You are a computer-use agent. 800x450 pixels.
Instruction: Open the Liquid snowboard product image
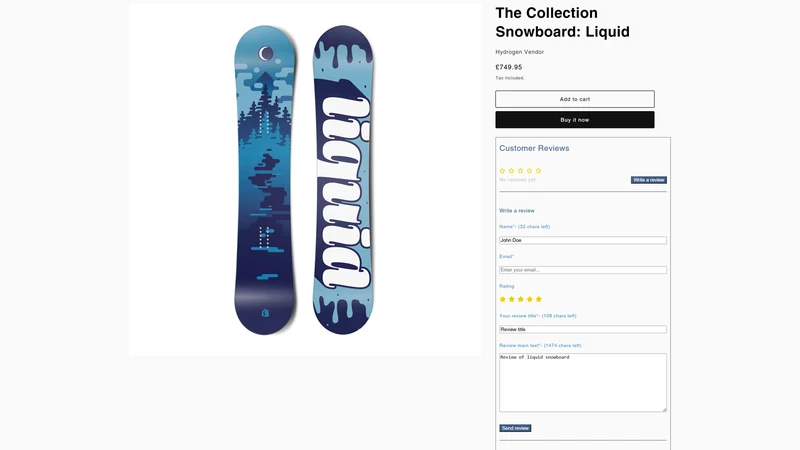point(305,180)
